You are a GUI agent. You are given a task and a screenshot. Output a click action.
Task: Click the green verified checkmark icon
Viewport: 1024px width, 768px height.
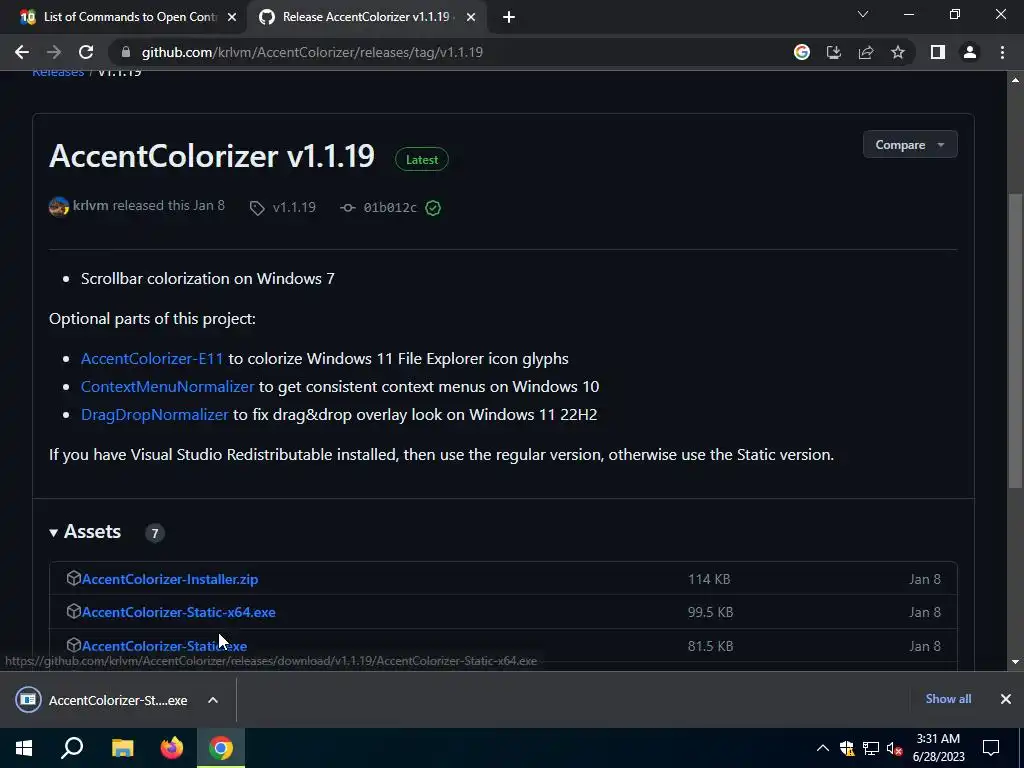[x=433, y=208]
